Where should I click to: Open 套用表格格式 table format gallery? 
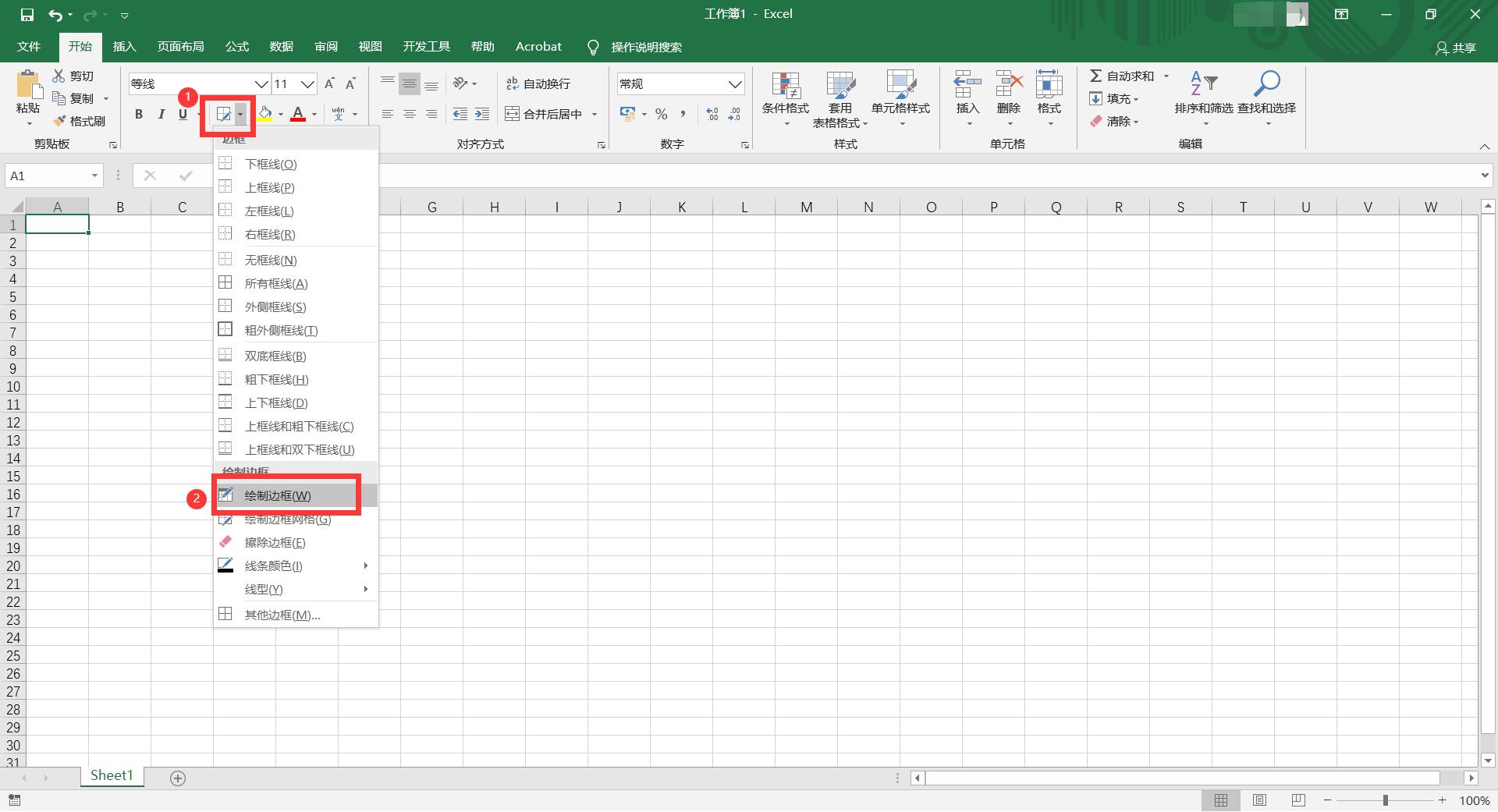(x=840, y=99)
